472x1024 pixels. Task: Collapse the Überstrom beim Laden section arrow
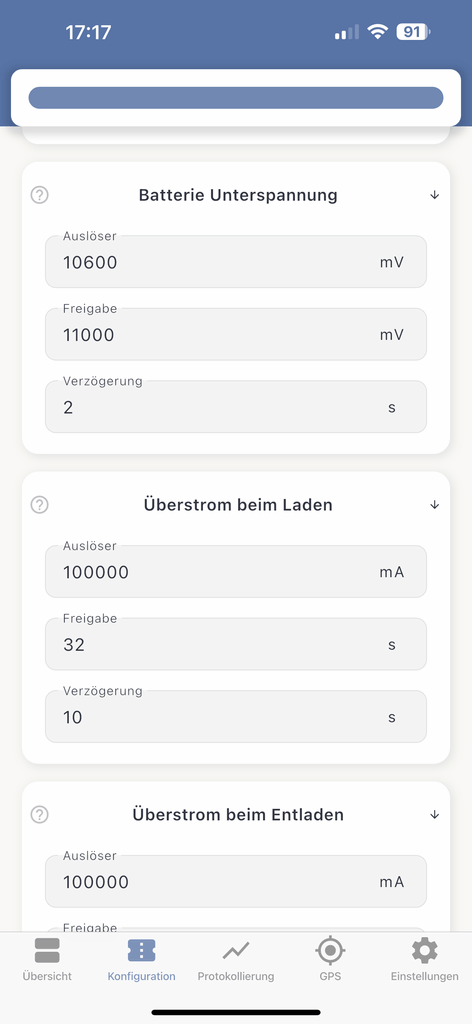(x=435, y=504)
